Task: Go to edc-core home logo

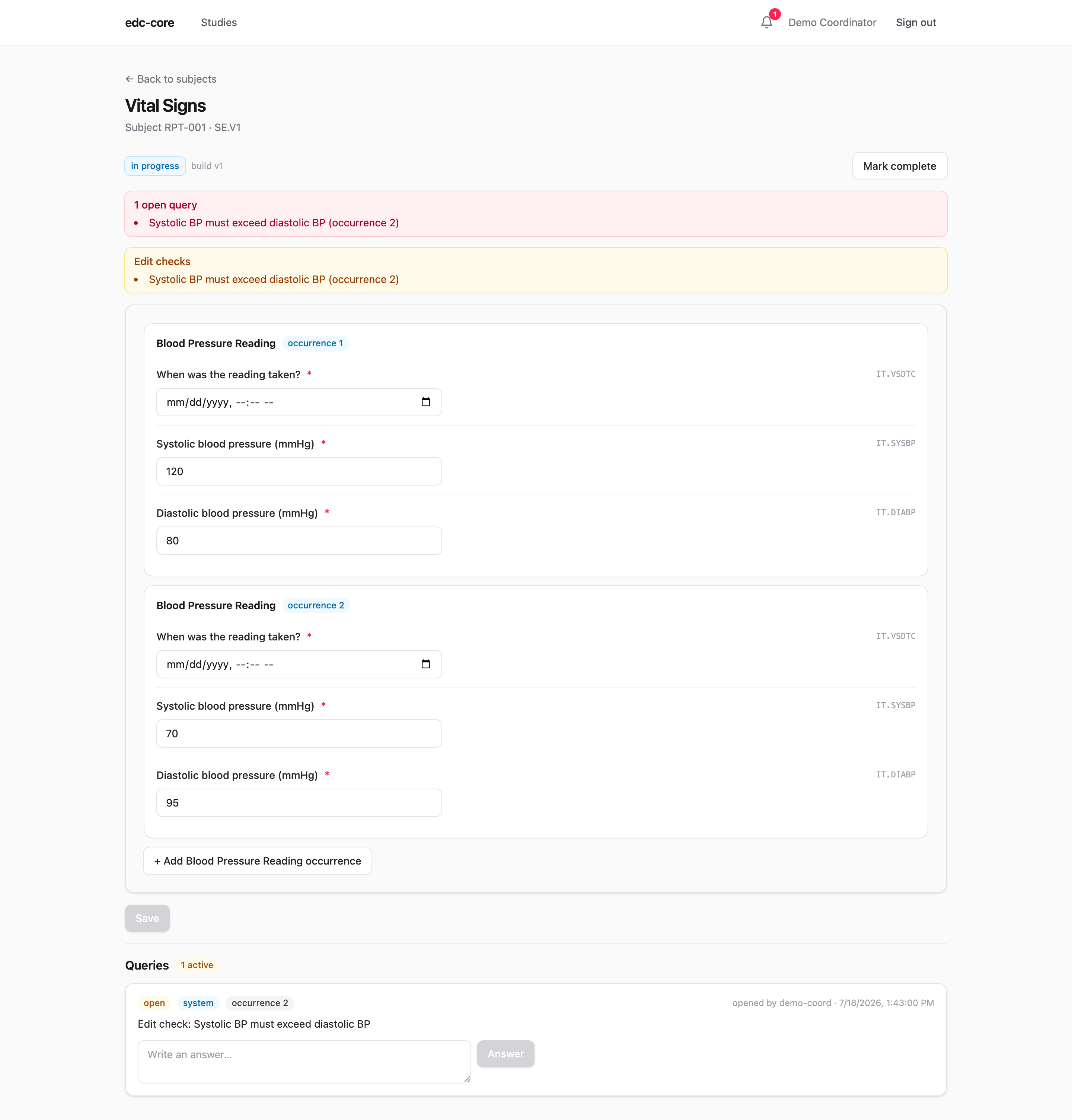Action: (x=150, y=22)
